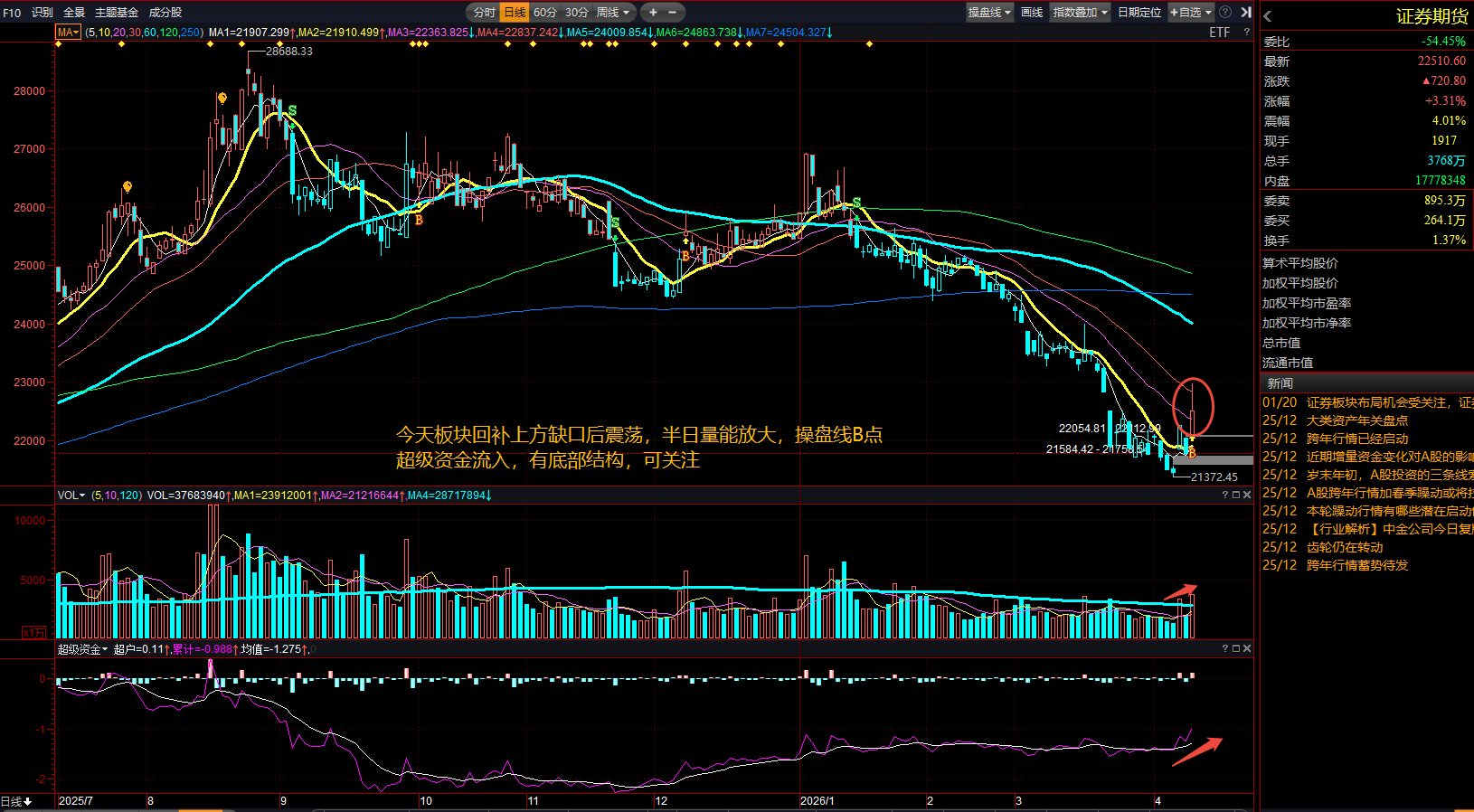Click the 日线 period label at bottom-left
1474x812 pixels.
(16, 801)
